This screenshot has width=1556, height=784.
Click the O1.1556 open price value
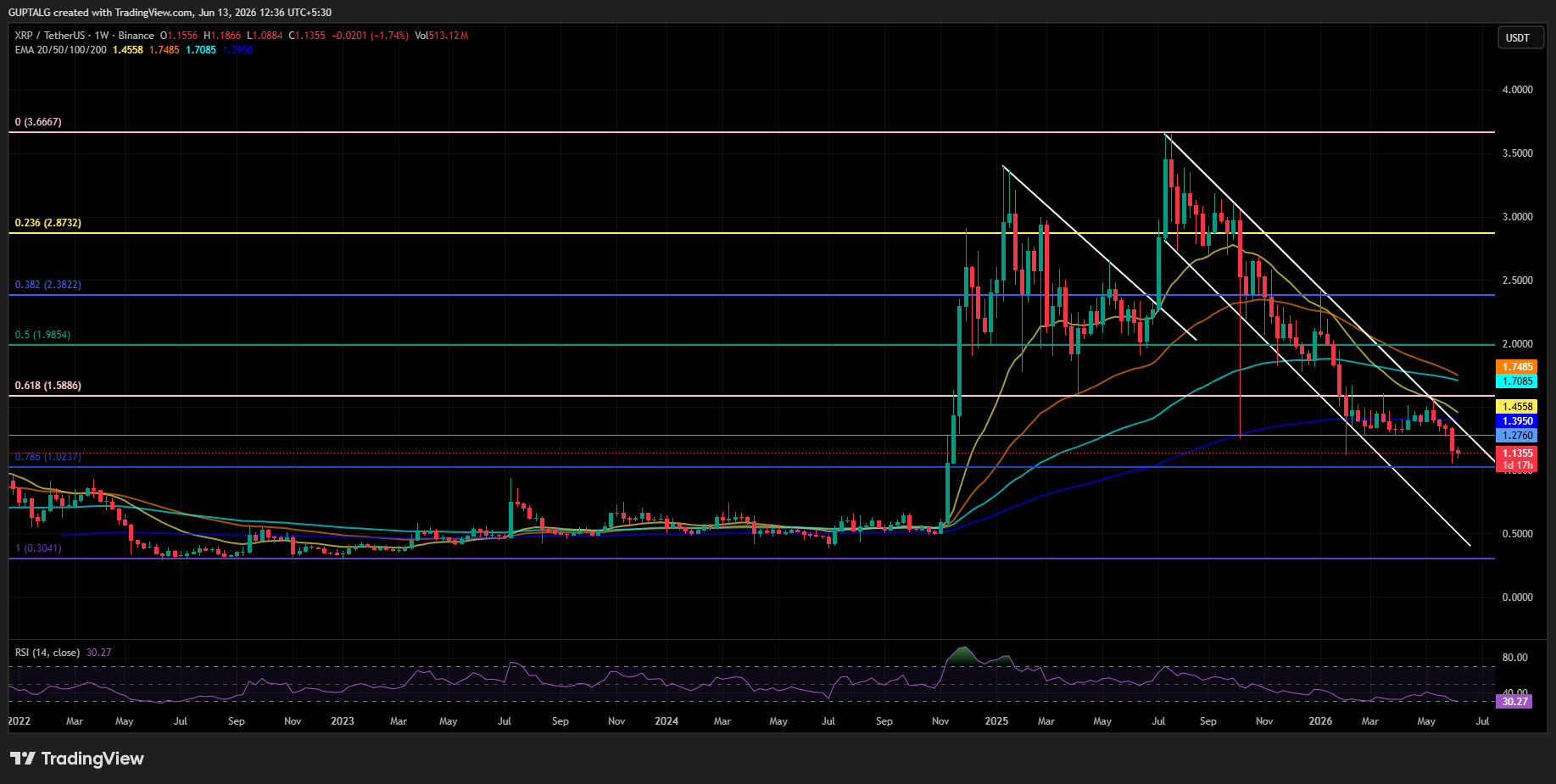click(x=179, y=36)
